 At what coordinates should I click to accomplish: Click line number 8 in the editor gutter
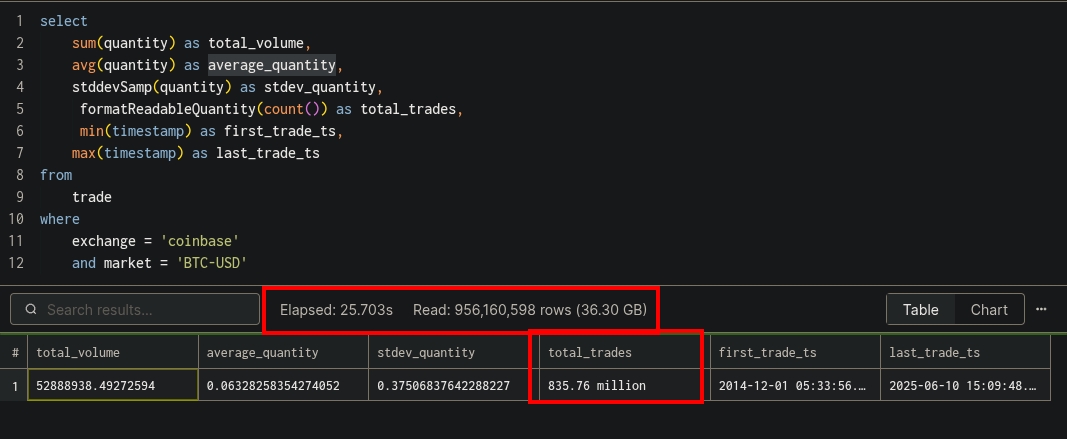pos(20,175)
